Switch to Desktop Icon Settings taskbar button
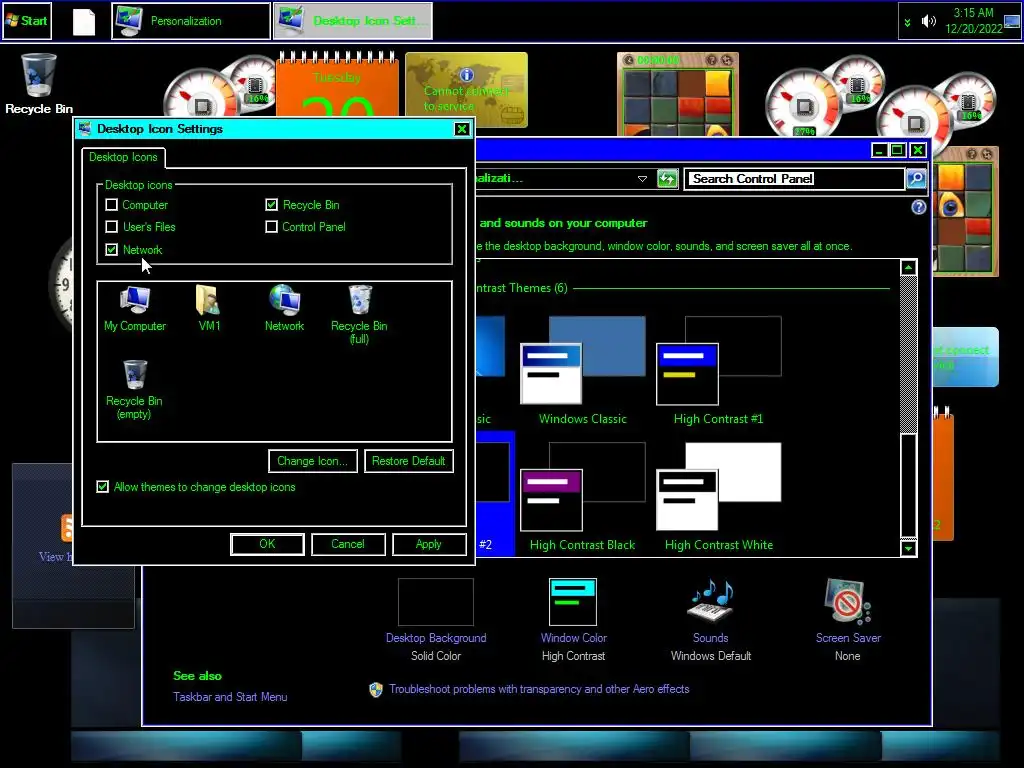The width and height of the screenshot is (1024, 768). coord(353,21)
